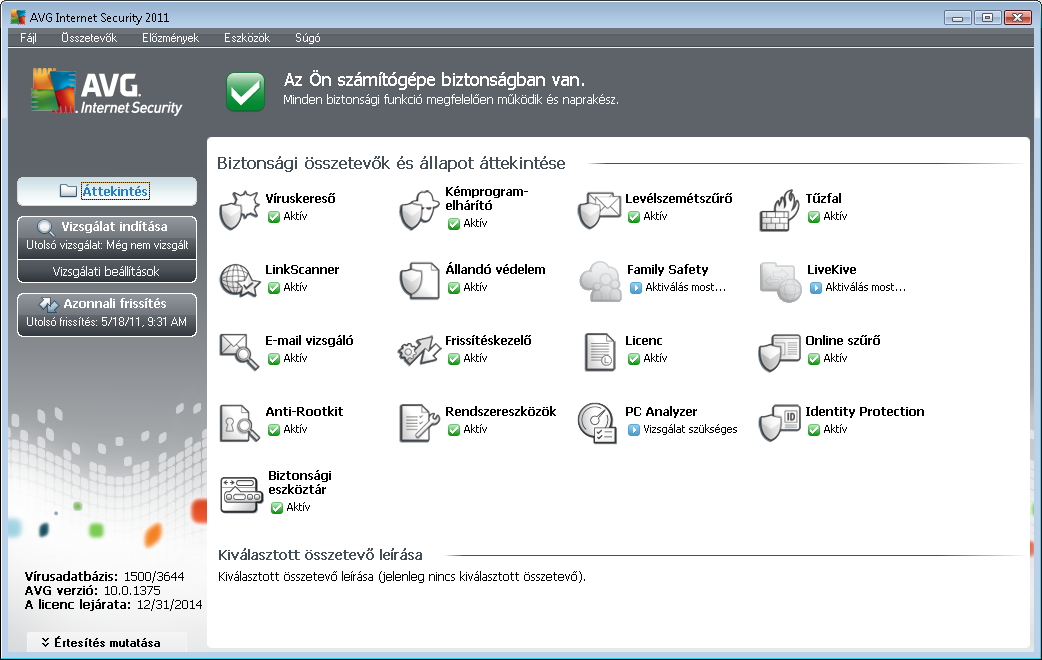The height and width of the screenshot is (660, 1042).
Task: Open the Biztonsági eszköztár toolbar icon
Action: tap(241, 494)
